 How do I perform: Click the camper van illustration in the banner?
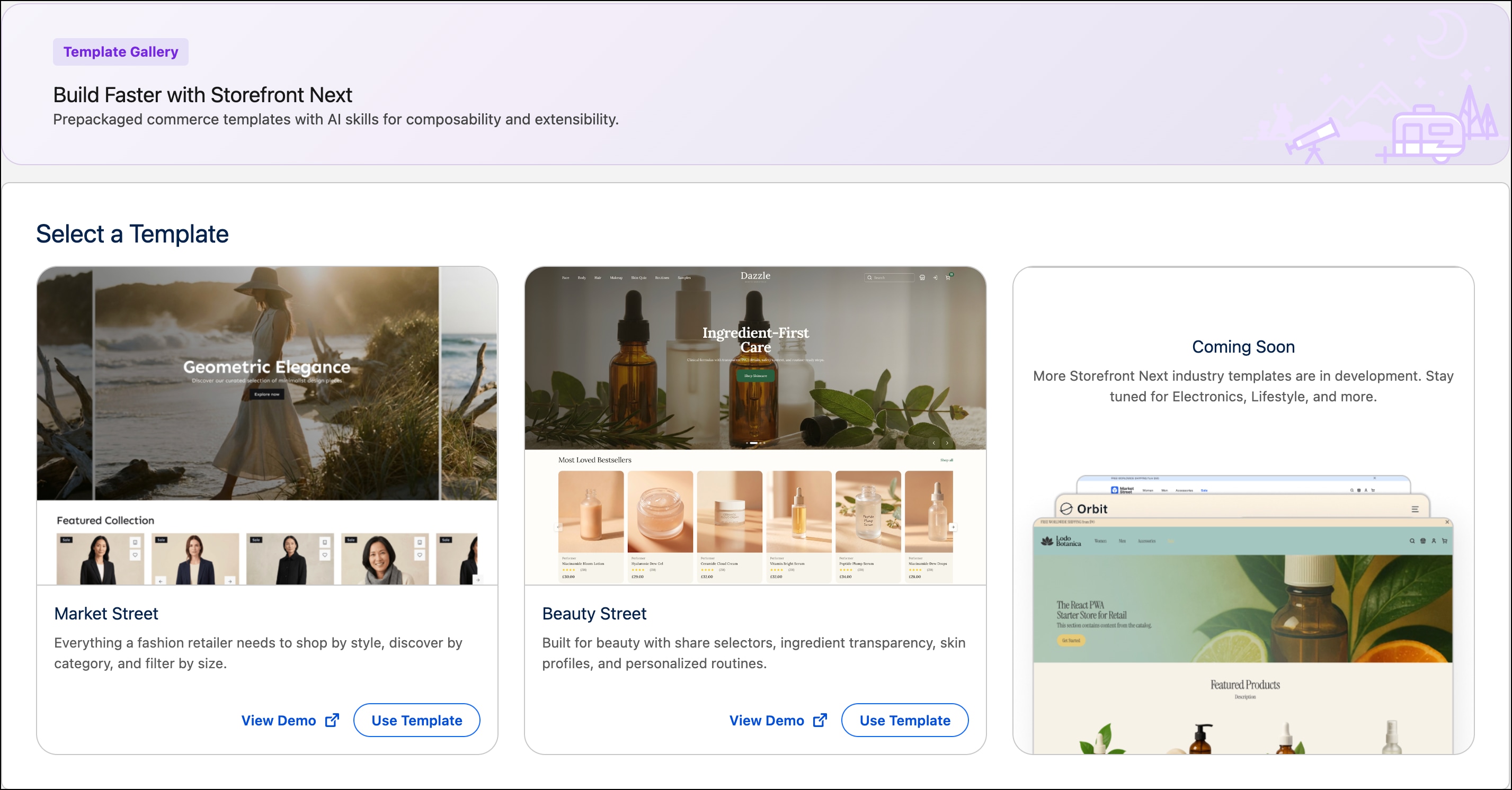point(1426,135)
